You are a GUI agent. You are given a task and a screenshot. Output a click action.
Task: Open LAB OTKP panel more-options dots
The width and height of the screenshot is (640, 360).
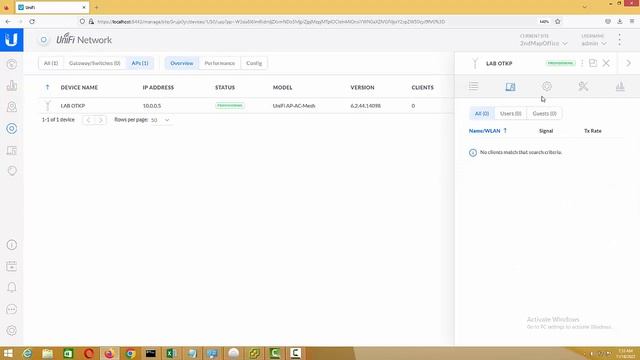(x=582, y=63)
